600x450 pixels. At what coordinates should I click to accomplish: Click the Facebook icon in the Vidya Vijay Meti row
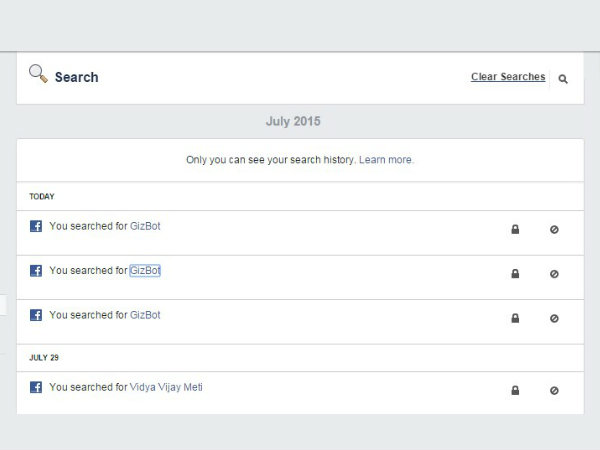(36, 388)
